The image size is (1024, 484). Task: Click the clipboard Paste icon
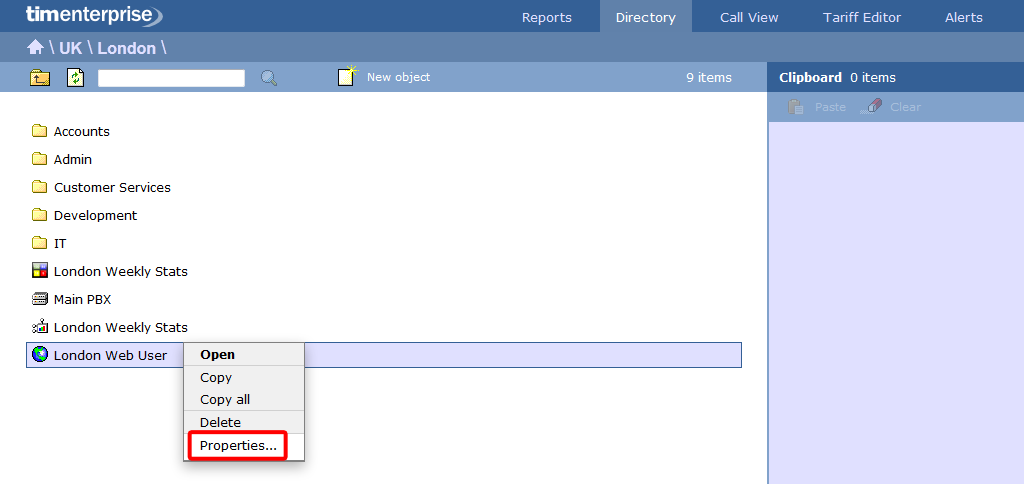click(796, 107)
